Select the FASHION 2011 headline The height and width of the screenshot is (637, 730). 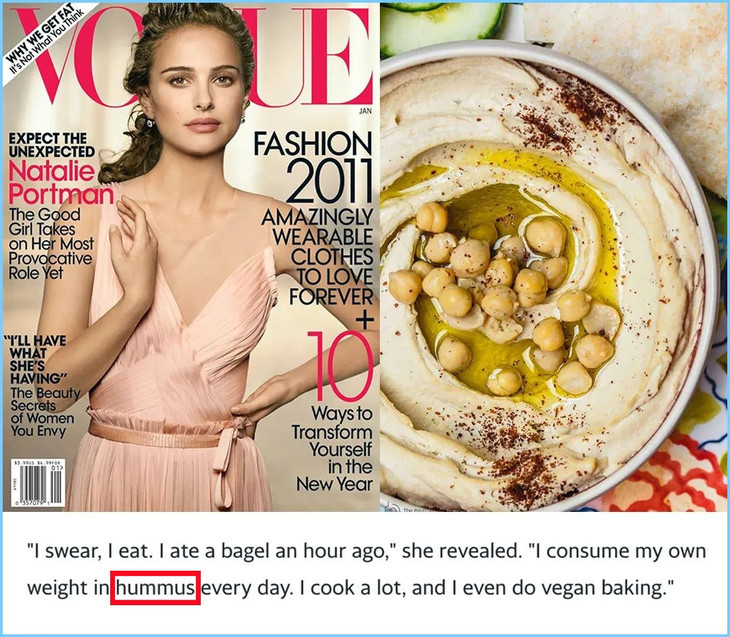(313, 166)
